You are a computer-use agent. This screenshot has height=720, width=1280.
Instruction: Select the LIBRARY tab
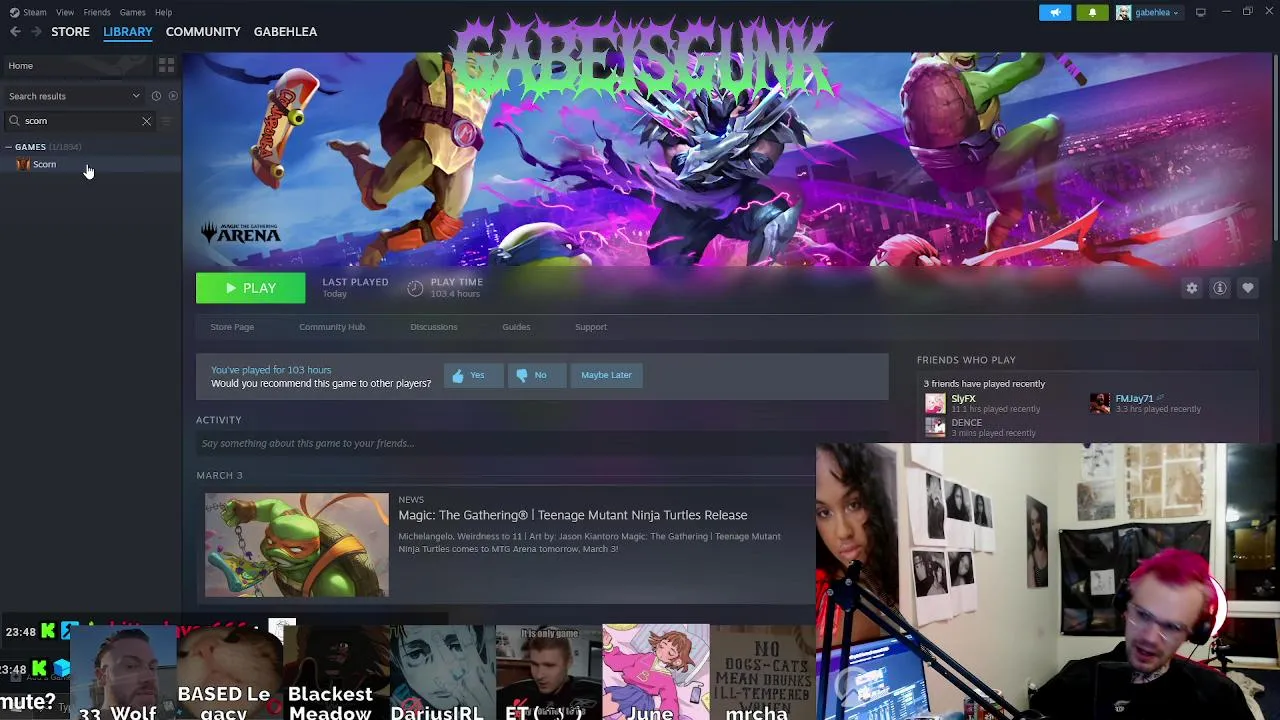(128, 32)
